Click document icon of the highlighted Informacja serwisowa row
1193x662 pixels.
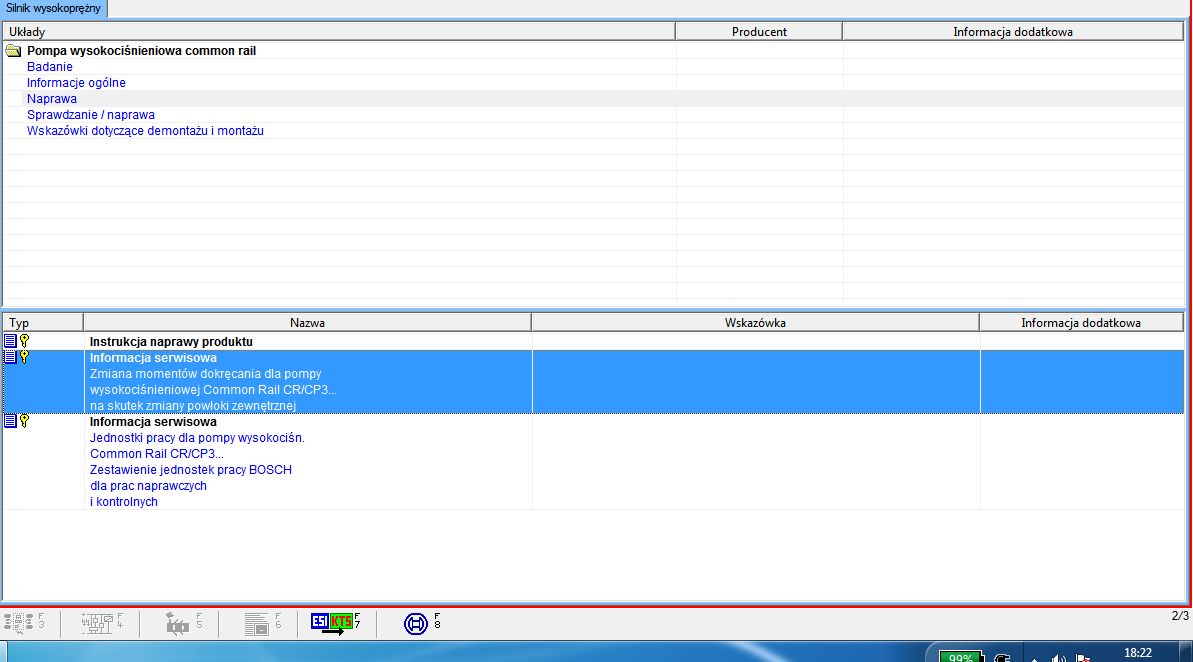point(10,357)
